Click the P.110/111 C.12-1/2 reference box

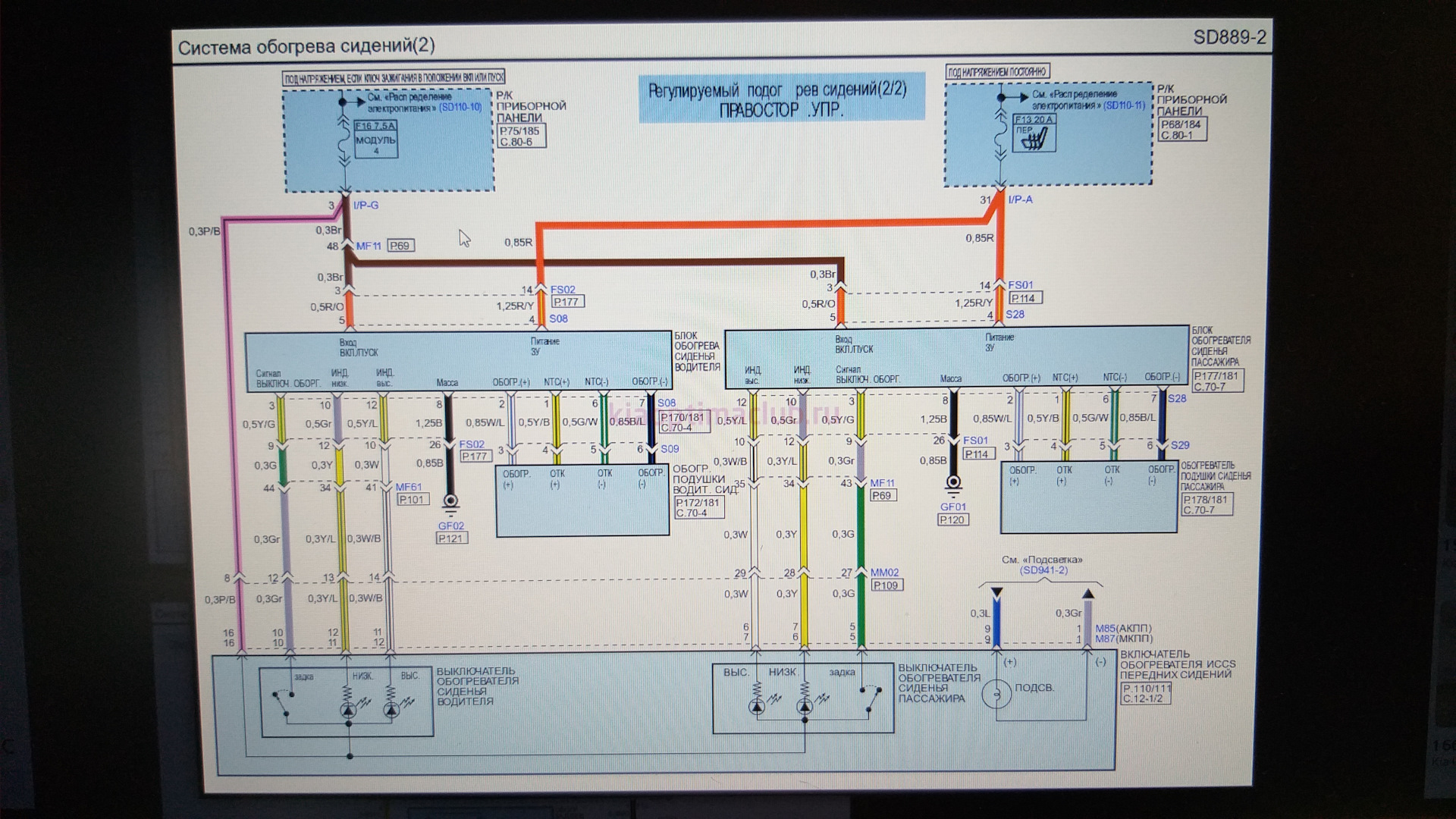(1147, 693)
